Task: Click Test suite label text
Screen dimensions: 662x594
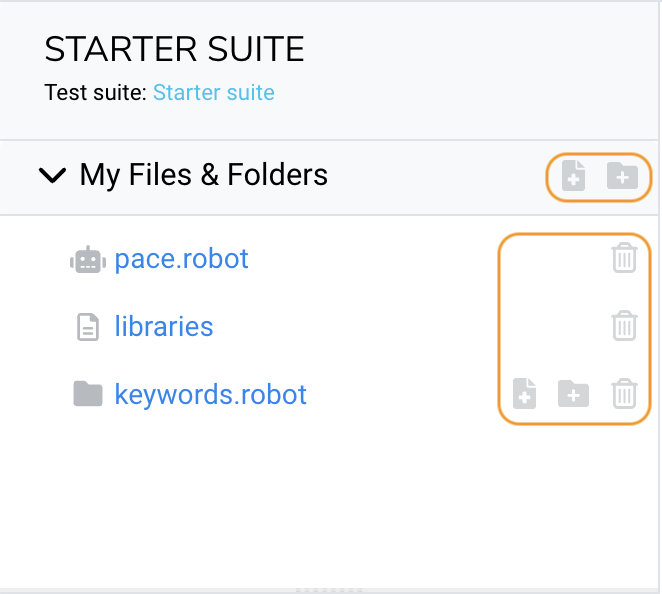Action: click(x=95, y=92)
